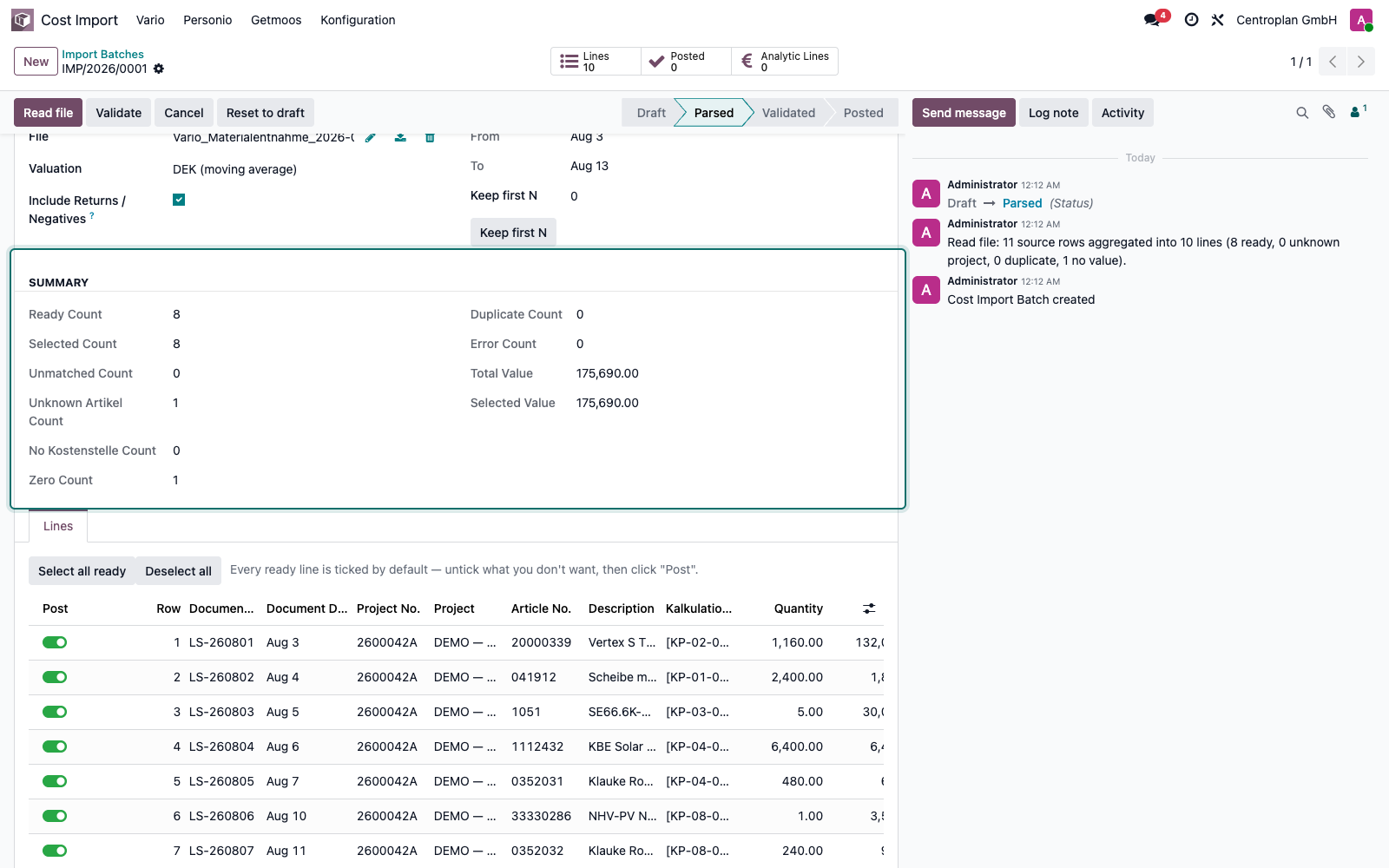Delete the uploaded file via trash icon

point(430,137)
